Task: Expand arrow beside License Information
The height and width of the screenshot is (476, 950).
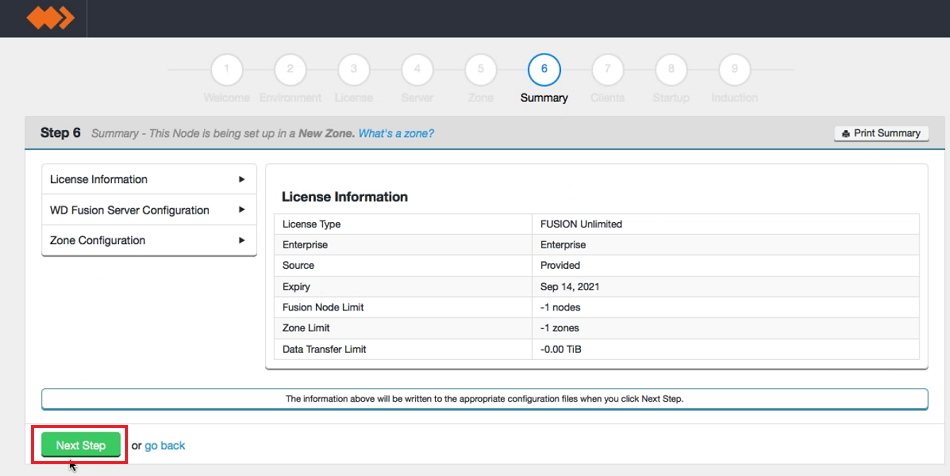Action: [242, 179]
